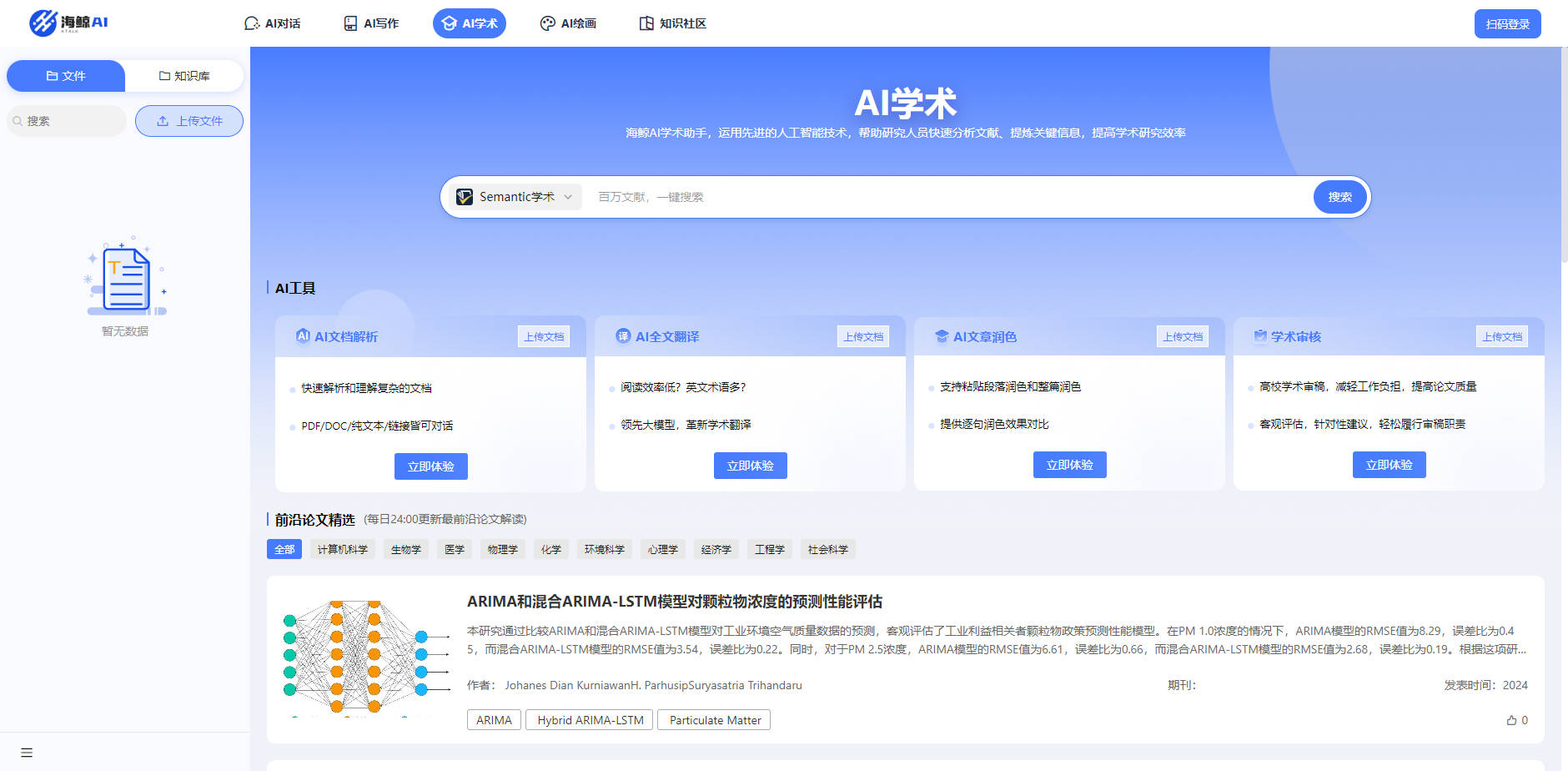Click the 学术审核 card icon
Image resolution: width=1568 pixels, height=771 pixels.
(x=1260, y=335)
